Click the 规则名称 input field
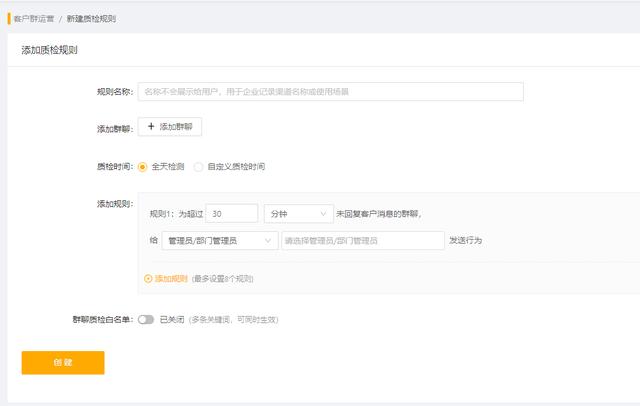This screenshot has height=406, width=640. tap(331, 91)
